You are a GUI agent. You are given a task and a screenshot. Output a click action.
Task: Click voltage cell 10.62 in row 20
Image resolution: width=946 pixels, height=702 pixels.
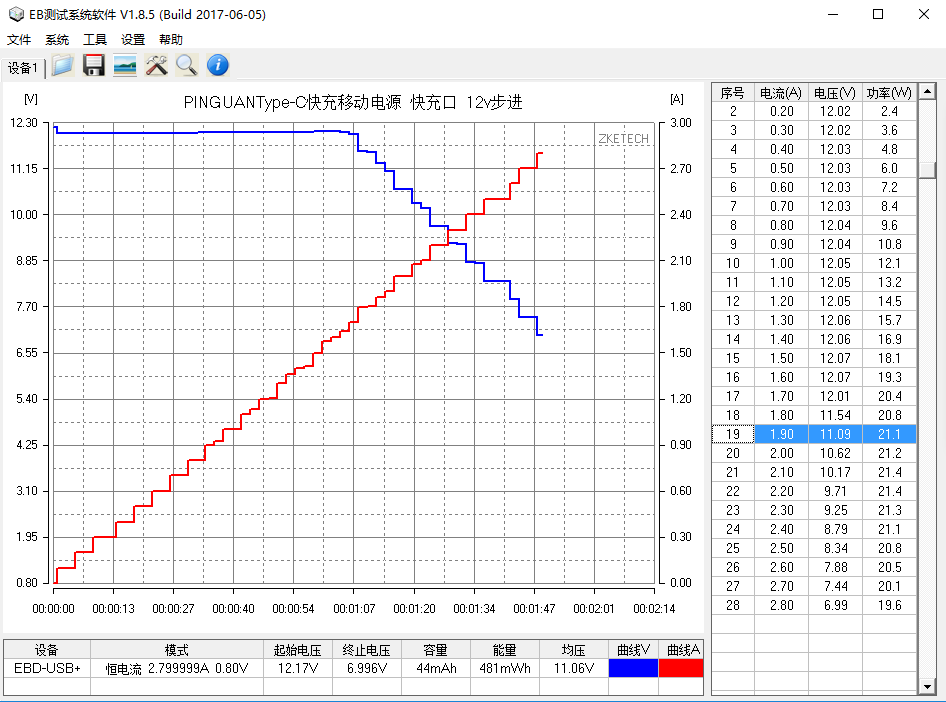tap(835, 454)
